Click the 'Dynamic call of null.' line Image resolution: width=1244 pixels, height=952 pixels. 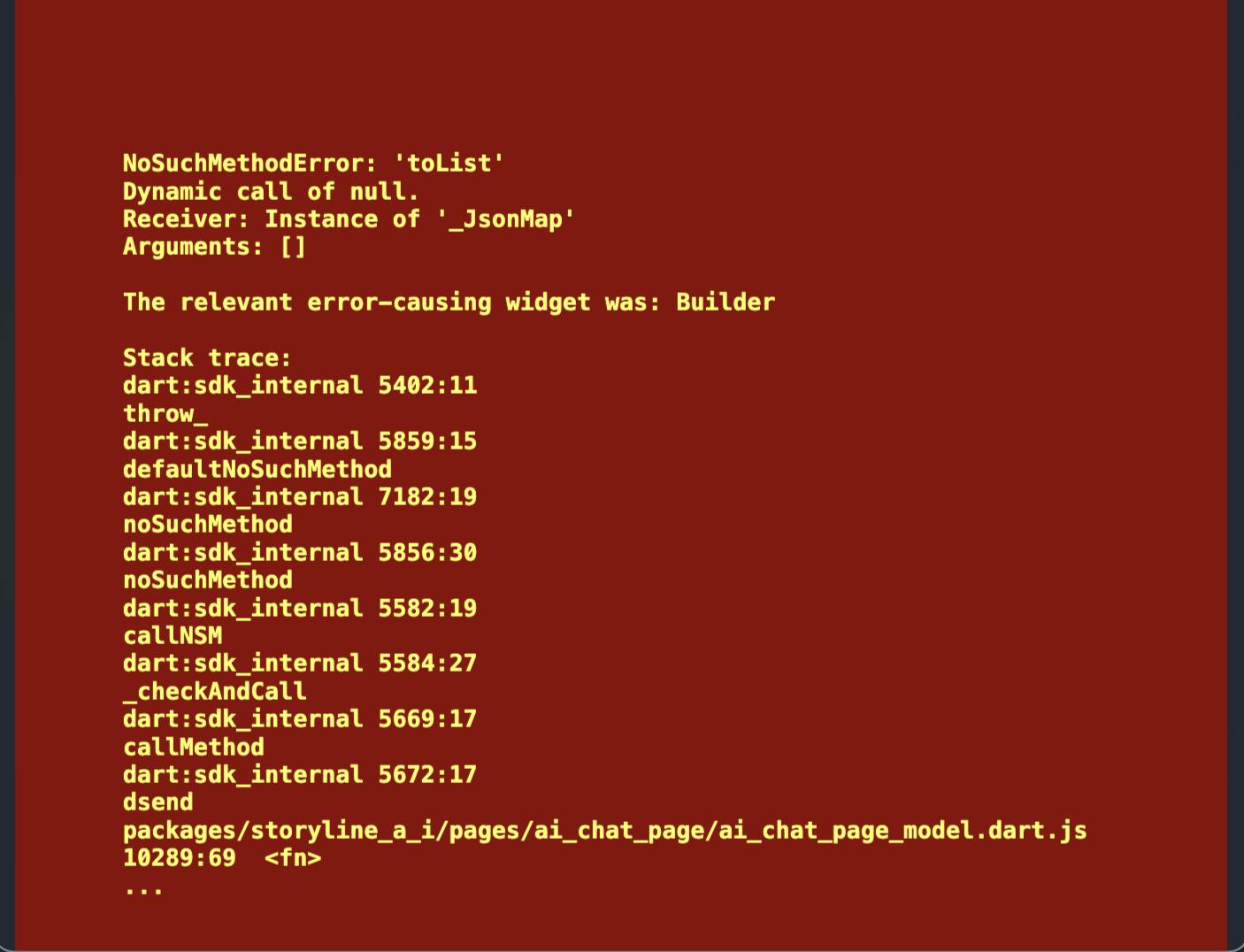271,191
